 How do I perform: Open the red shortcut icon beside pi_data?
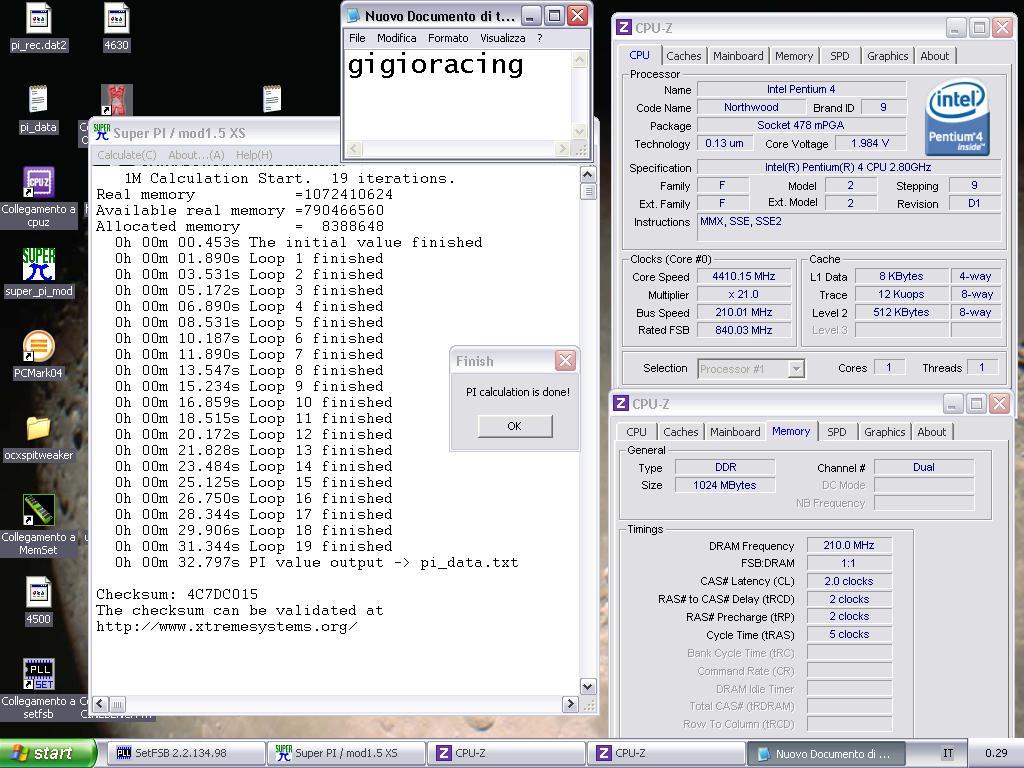click(x=117, y=100)
